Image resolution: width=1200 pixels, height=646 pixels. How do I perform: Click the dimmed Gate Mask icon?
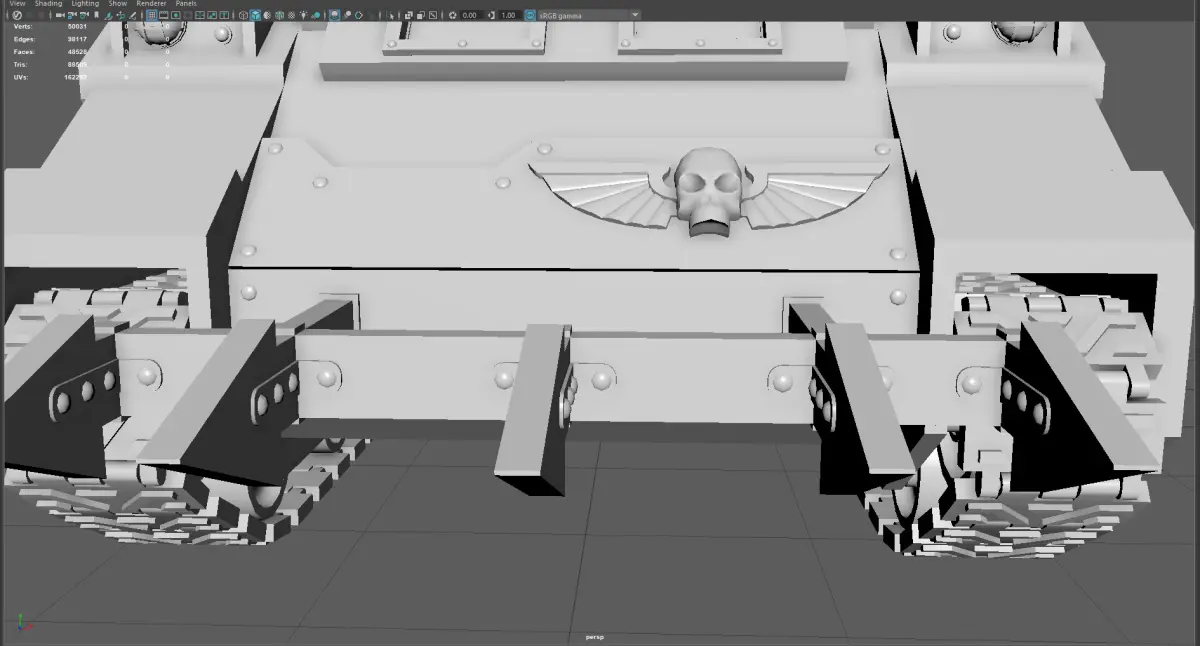(x=188, y=15)
